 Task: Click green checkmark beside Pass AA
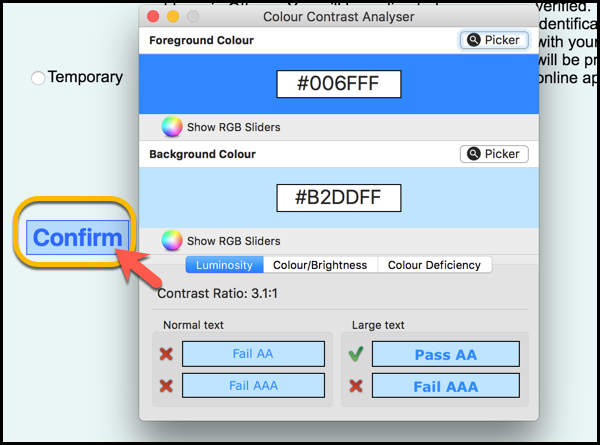coord(355,353)
